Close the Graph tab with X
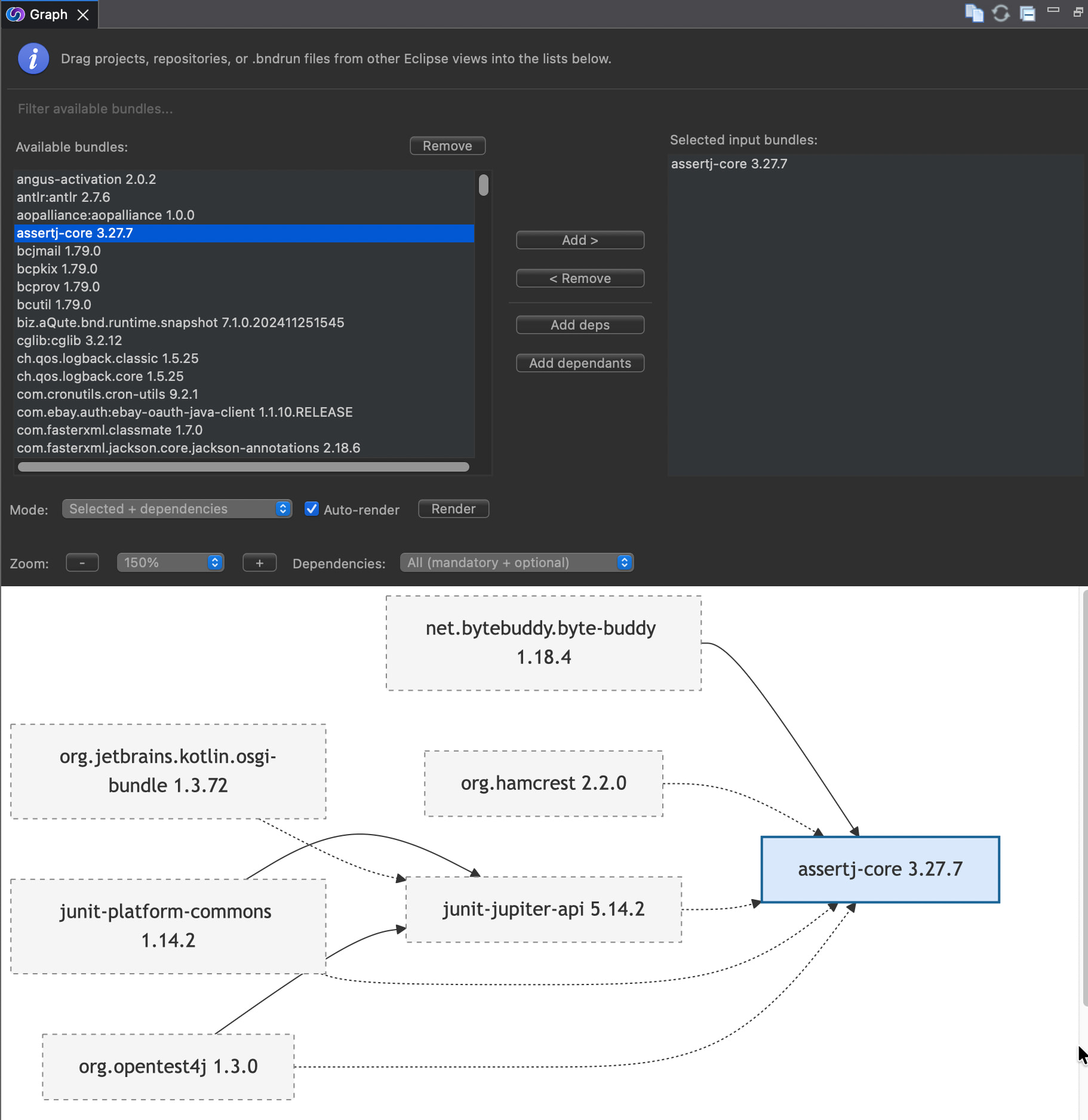 click(83, 15)
